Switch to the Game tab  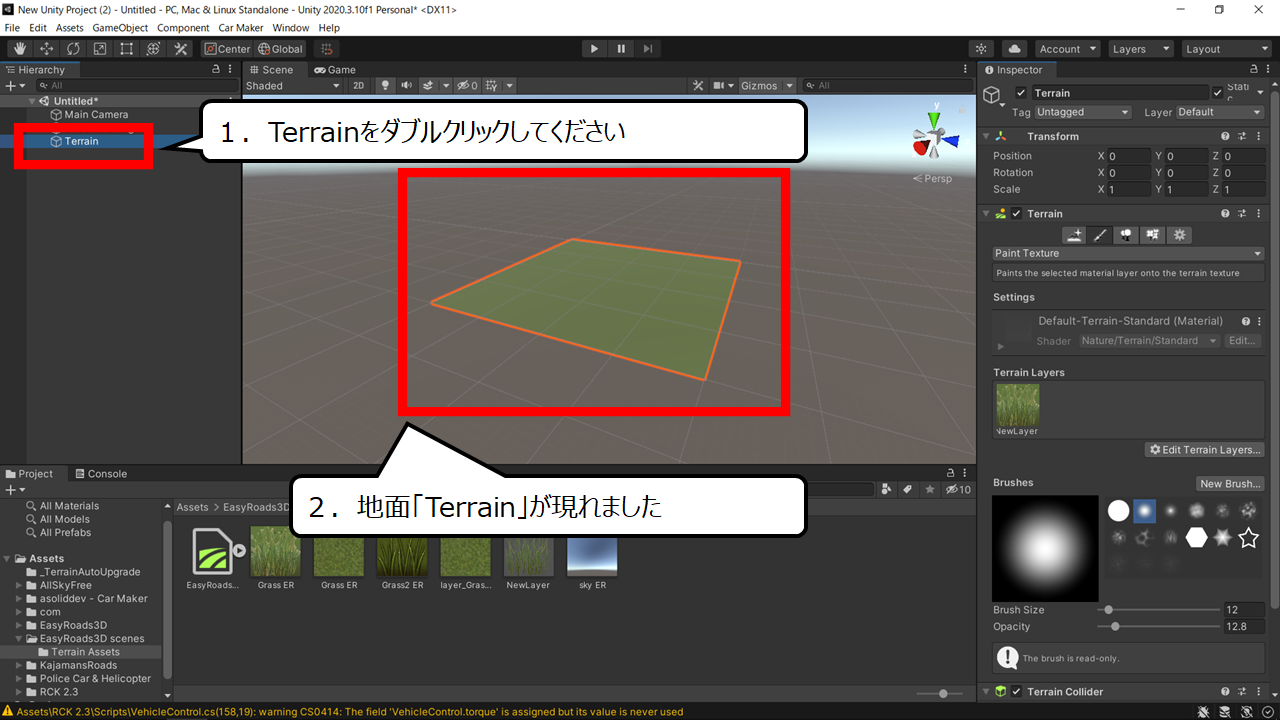[335, 70]
